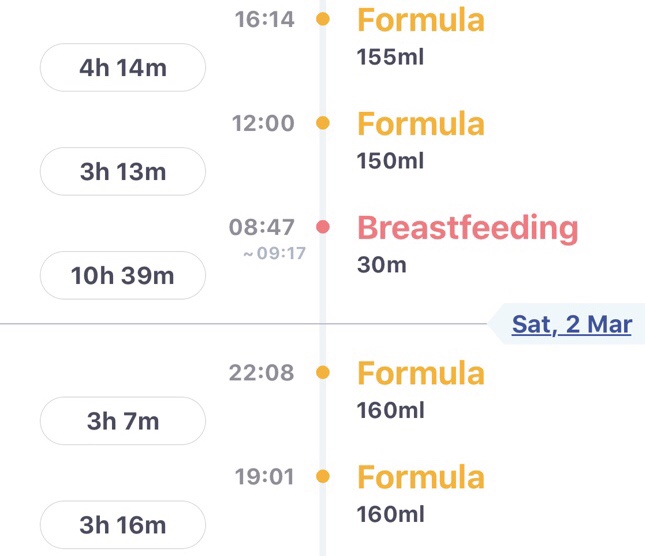Open the Breastfeeding entry title
The image size is (645, 556).
point(467,228)
